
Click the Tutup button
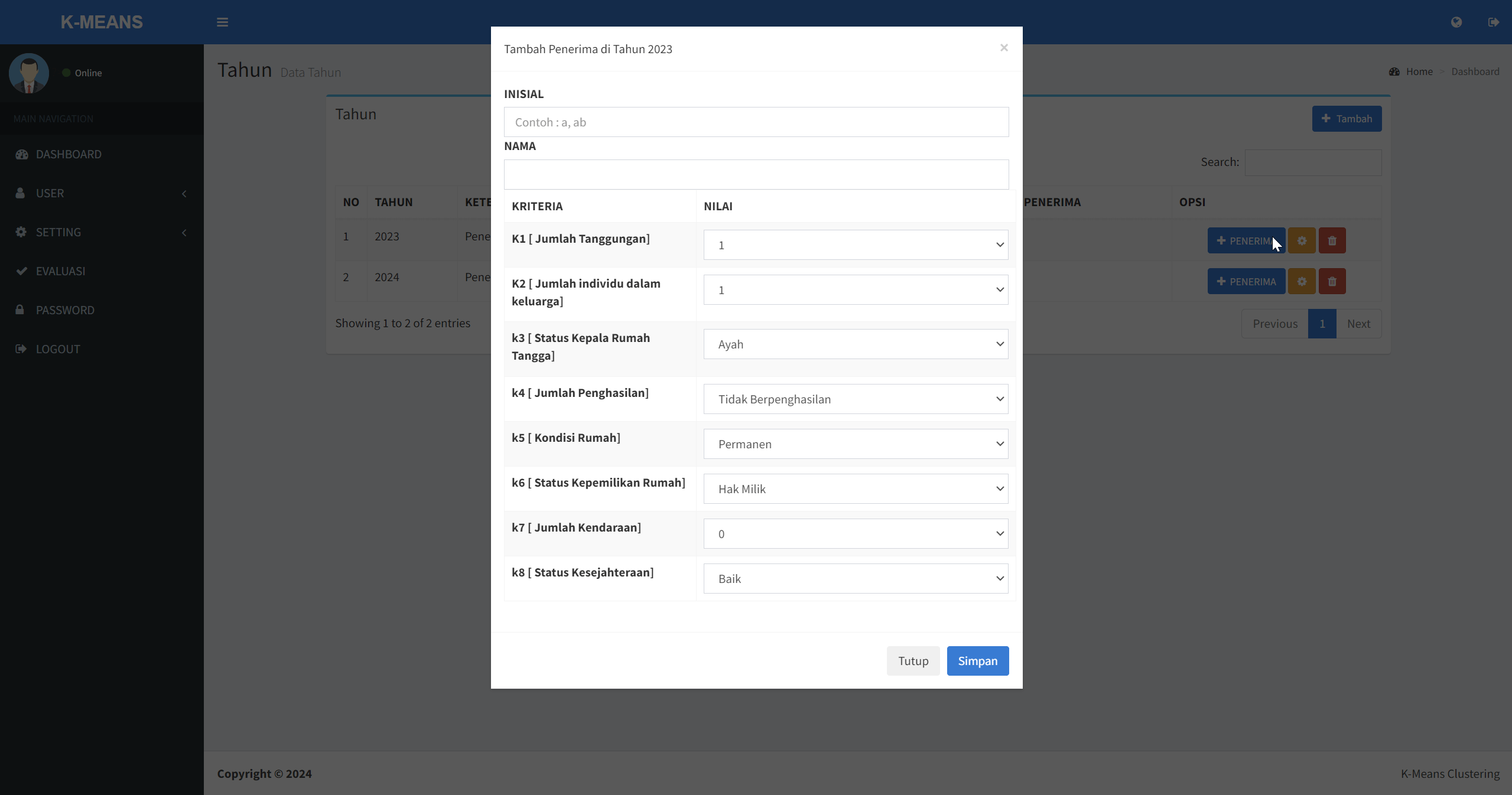click(913, 661)
